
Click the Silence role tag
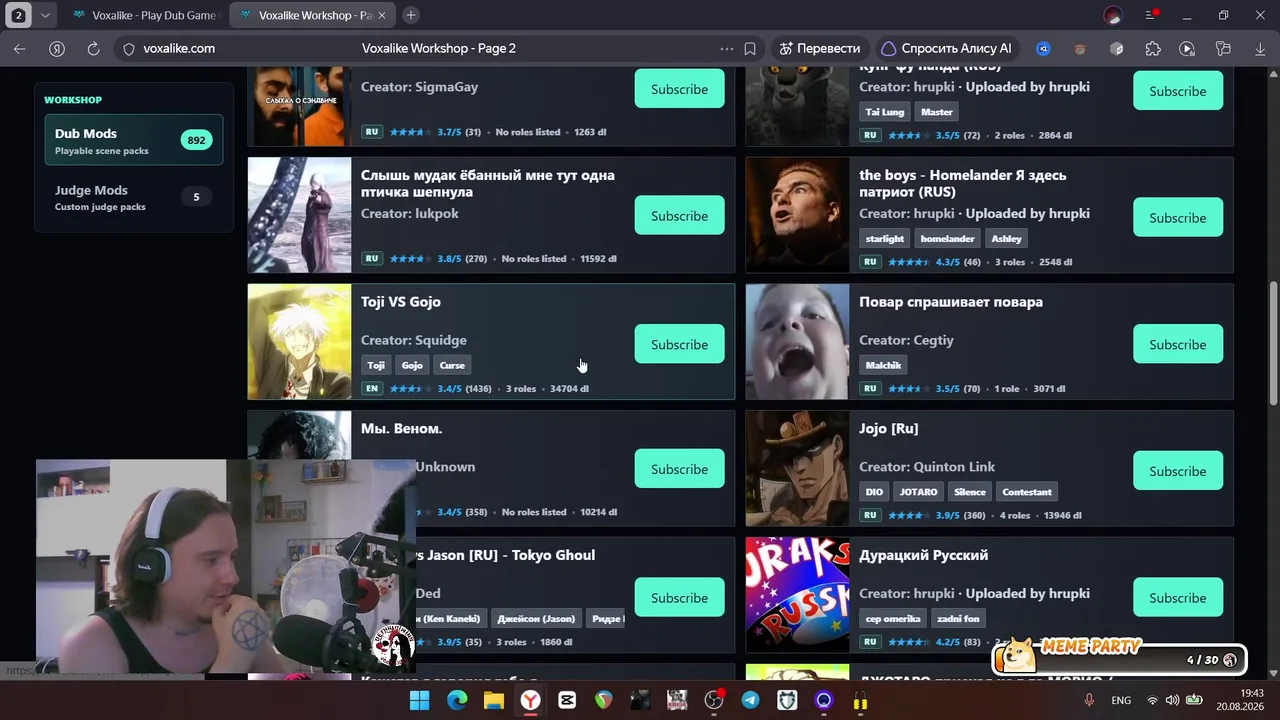(x=970, y=492)
